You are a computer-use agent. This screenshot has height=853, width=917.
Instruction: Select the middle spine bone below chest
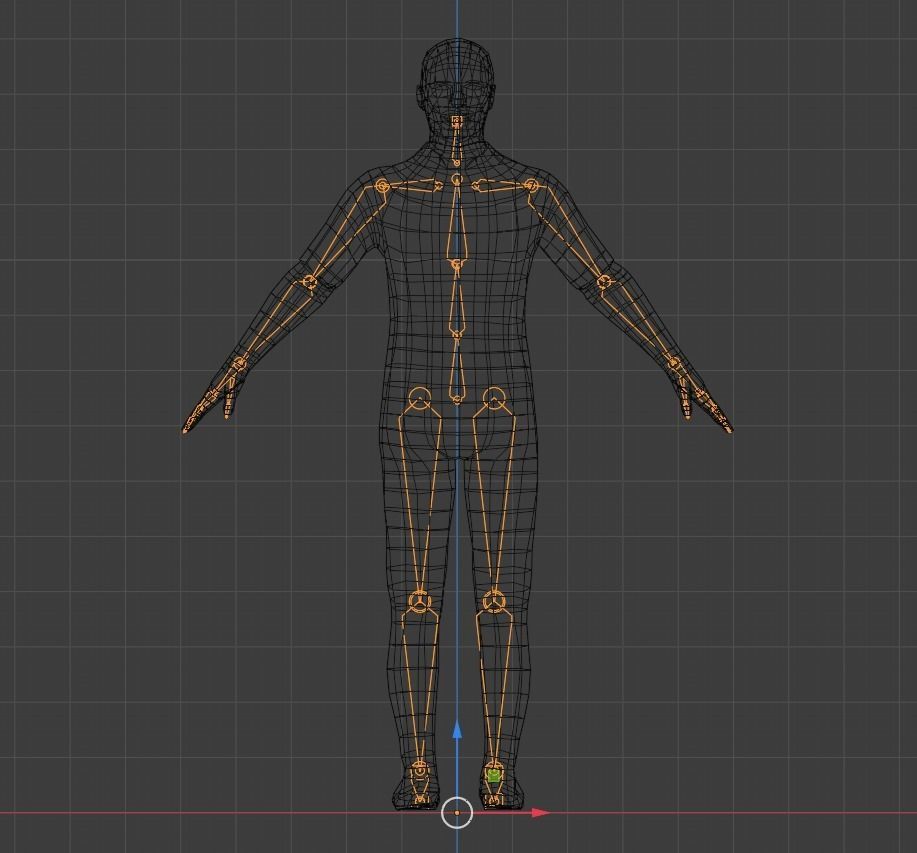[457, 299]
